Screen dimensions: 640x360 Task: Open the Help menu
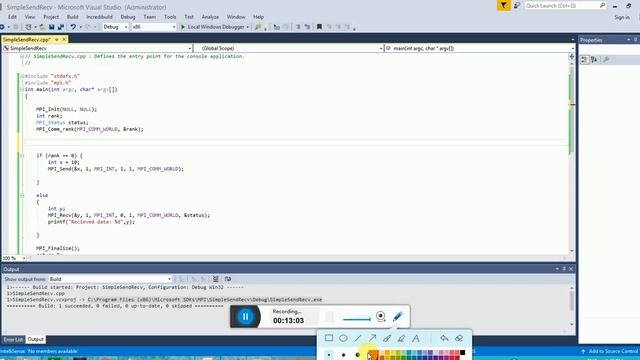[258, 17]
